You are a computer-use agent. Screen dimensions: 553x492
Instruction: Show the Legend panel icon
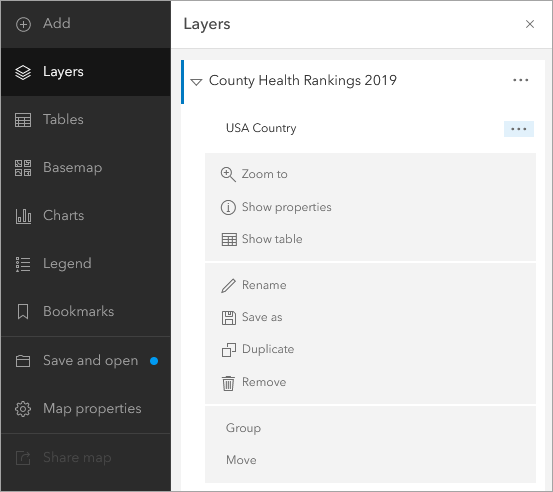[x=23, y=264]
